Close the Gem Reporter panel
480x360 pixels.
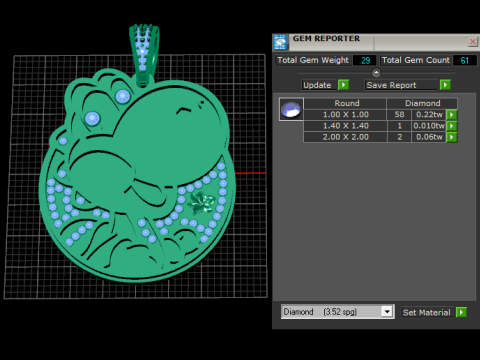[473, 41]
